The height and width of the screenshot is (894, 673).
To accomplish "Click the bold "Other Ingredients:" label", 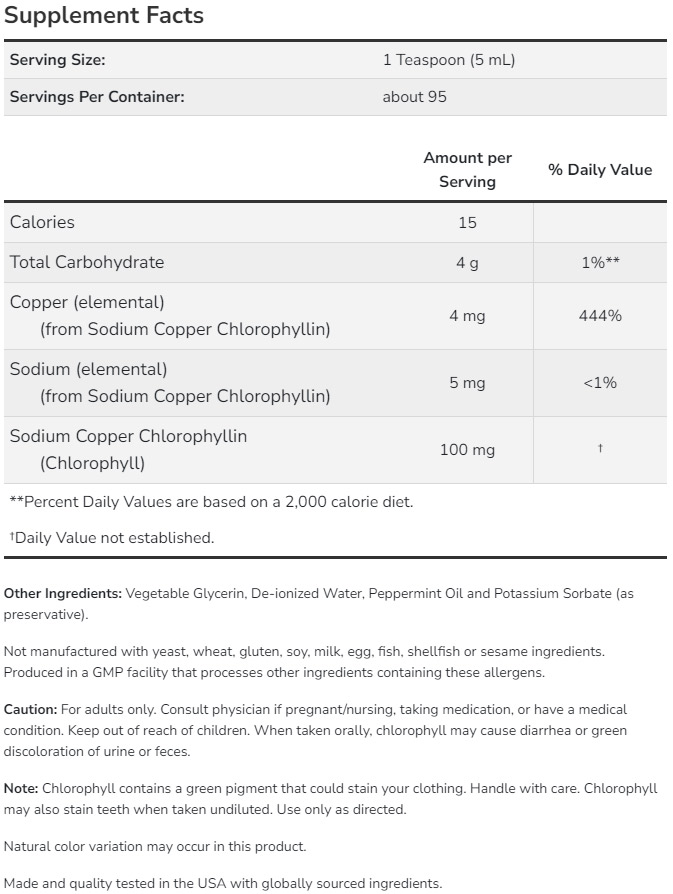I will click(x=63, y=594).
